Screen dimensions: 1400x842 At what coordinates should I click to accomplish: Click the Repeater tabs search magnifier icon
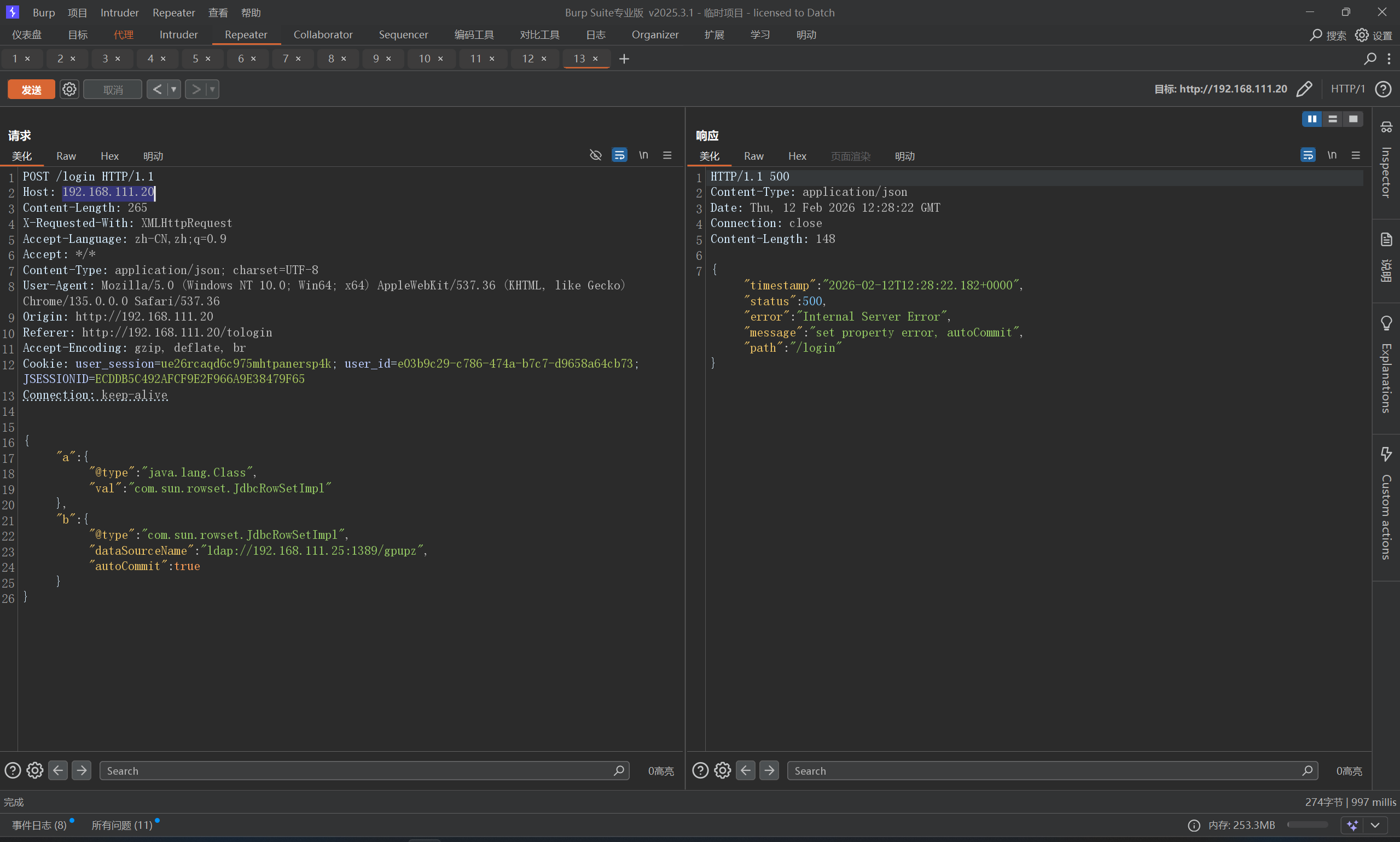pos(1370,59)
